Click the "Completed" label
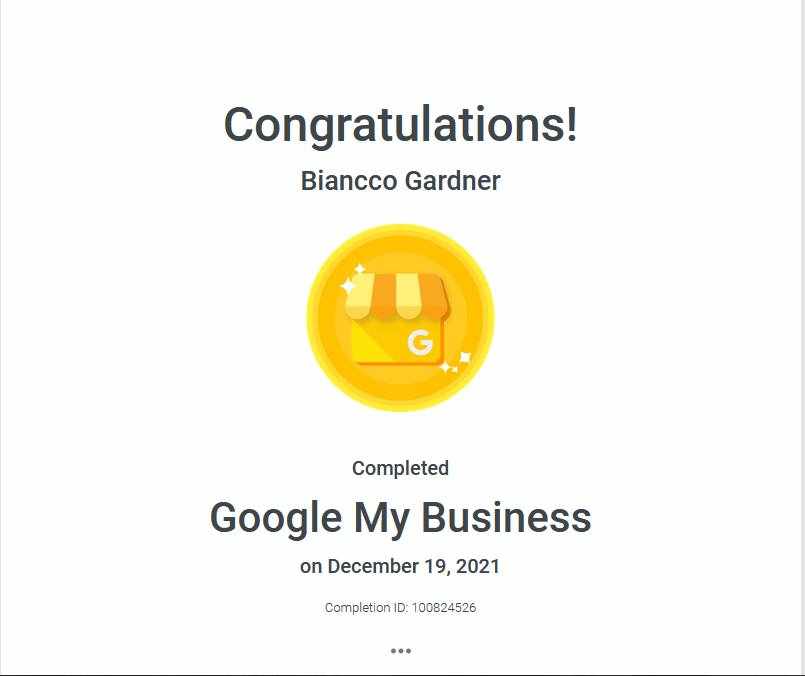This screenshot has width=805, height=676. click(400, 468)
